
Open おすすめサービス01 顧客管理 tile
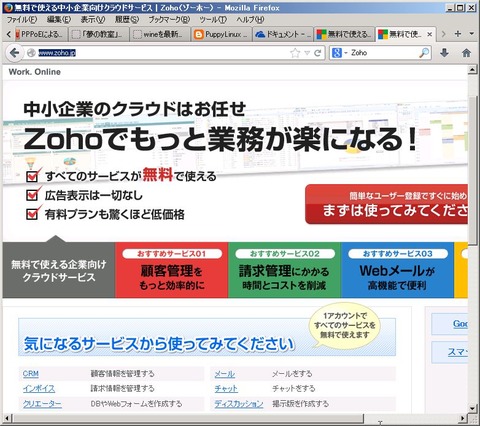[172, 270]
